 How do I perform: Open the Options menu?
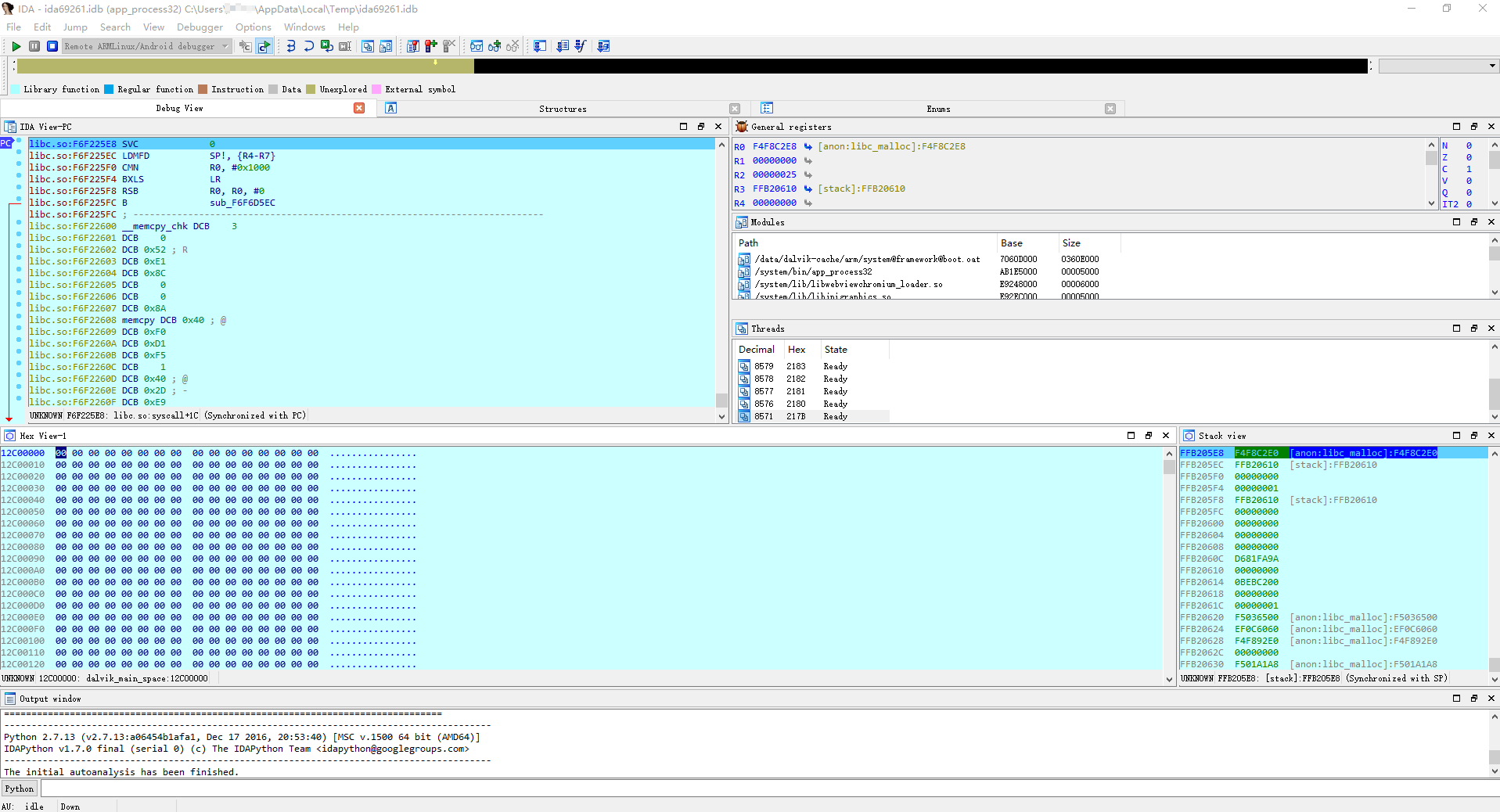click(x=254, y=27)
